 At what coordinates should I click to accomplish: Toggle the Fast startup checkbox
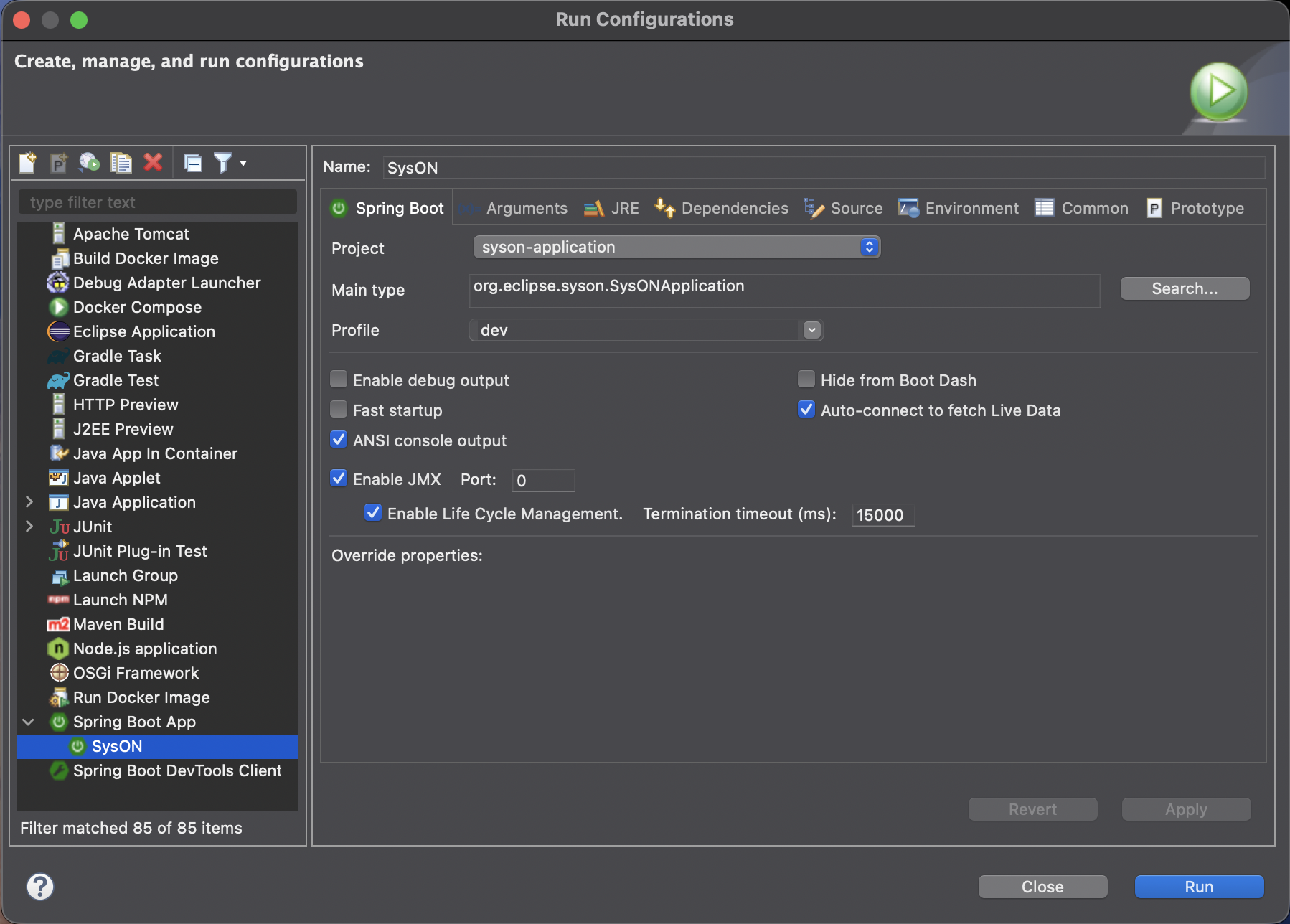tap(339, 410)
